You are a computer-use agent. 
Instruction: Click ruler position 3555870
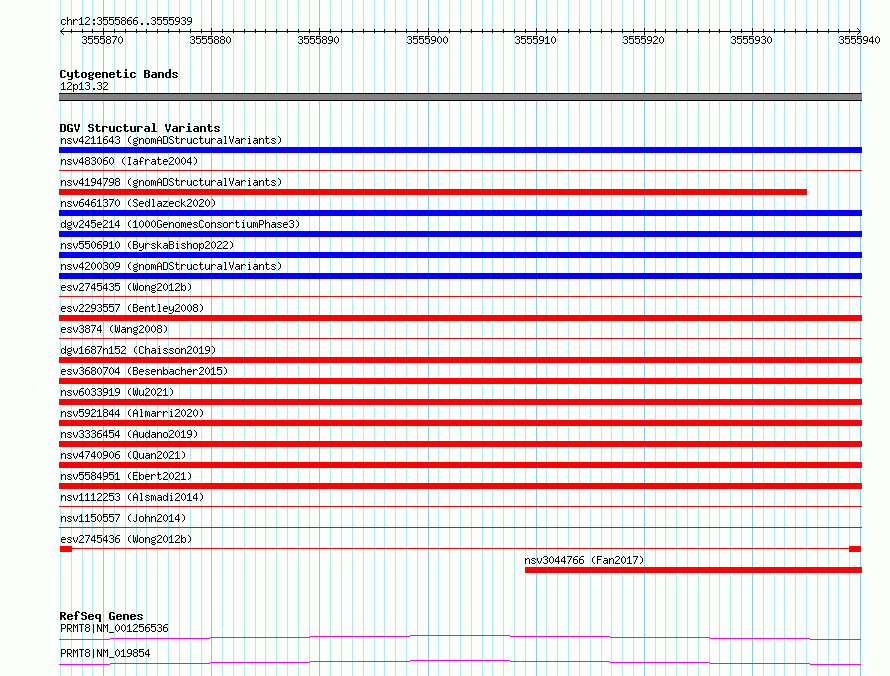(102, 40)
